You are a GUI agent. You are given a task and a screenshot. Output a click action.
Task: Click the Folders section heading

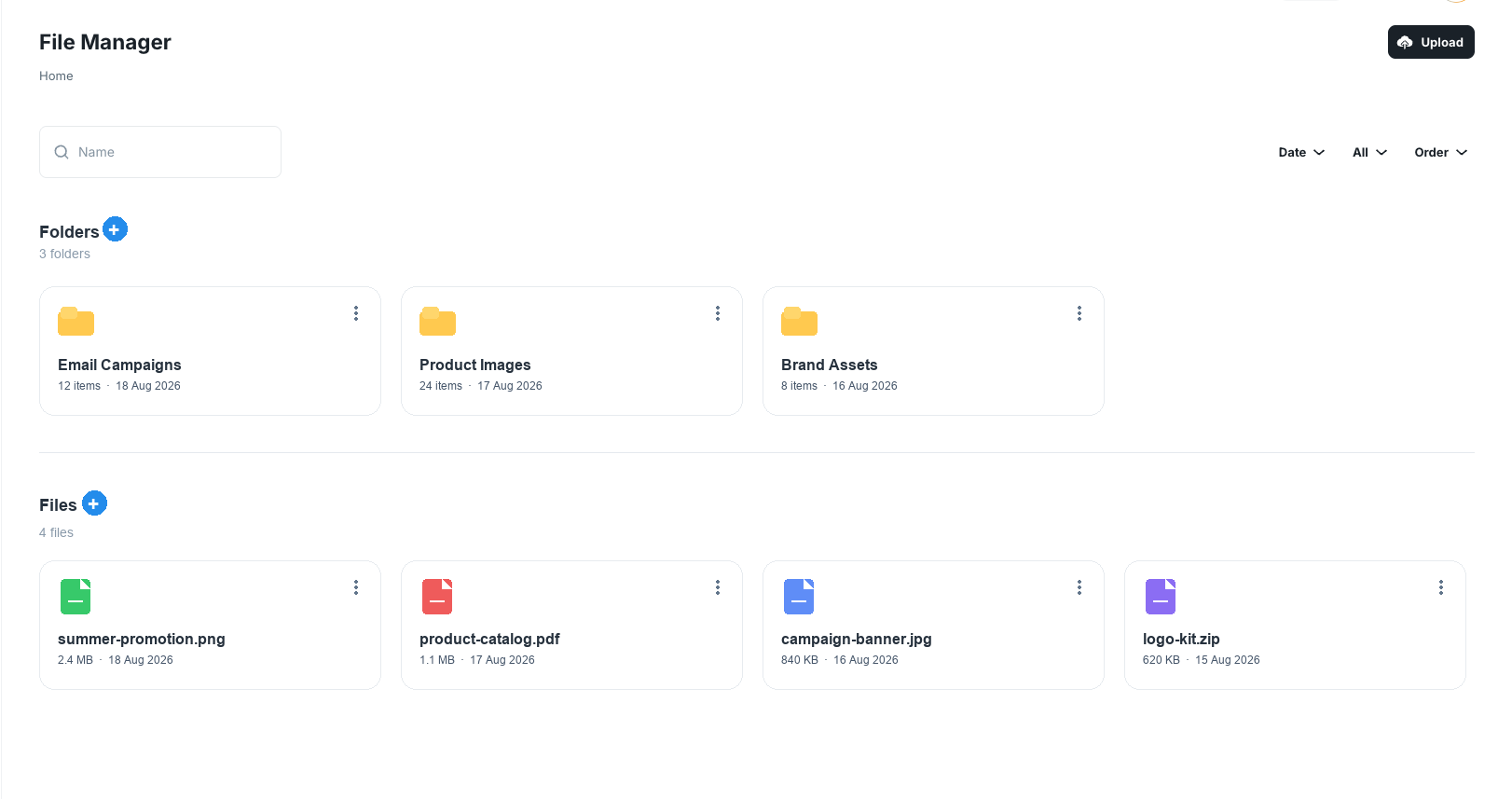(x=69, y=232)
